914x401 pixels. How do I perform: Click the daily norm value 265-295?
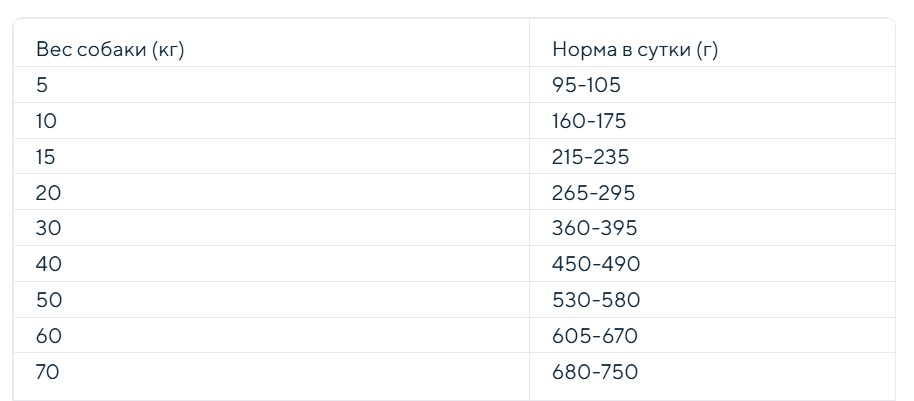[593, 192]
